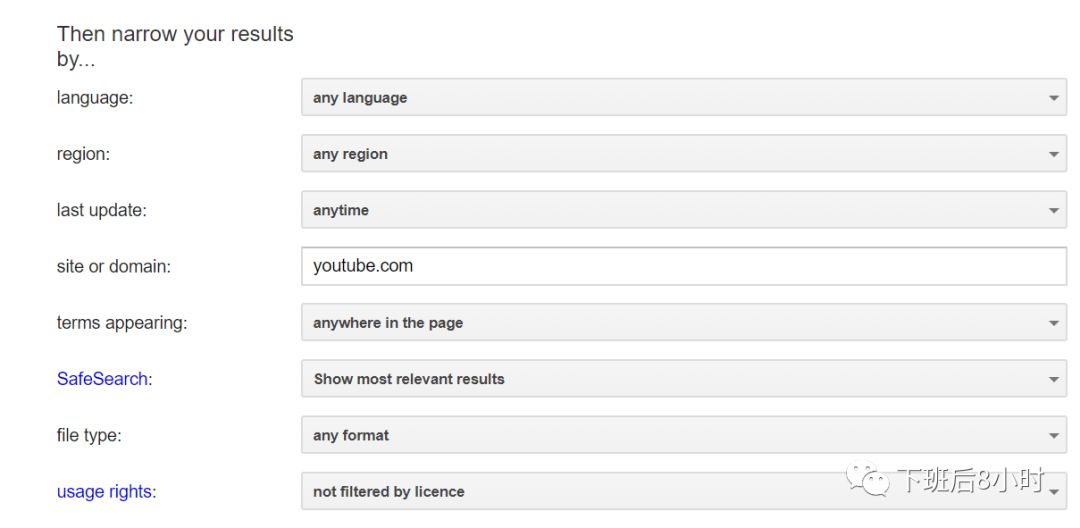Click the 'site or domain:' label
This screenshot has height=528, width=1080.
pos(114,267)
